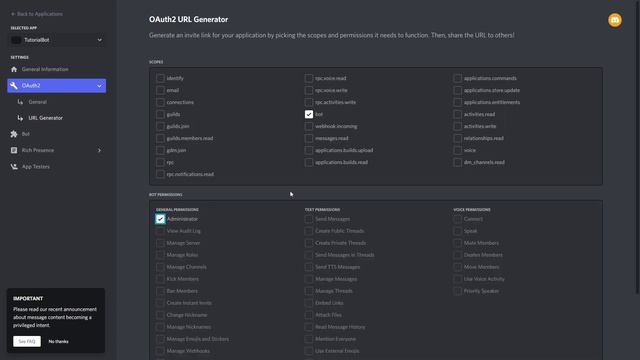Click the Bot puzzle piece icon

[x=14, y=134]
